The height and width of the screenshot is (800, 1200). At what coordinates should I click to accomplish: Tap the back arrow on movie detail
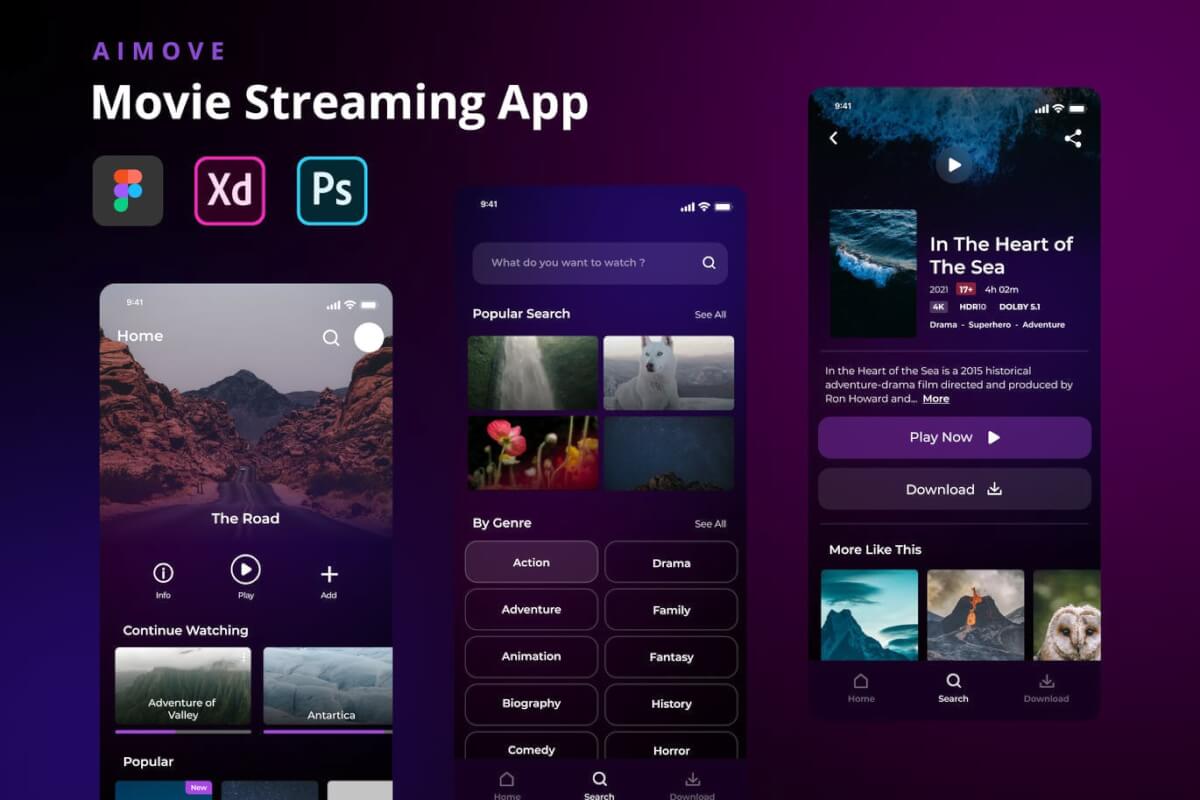(834, 139)
